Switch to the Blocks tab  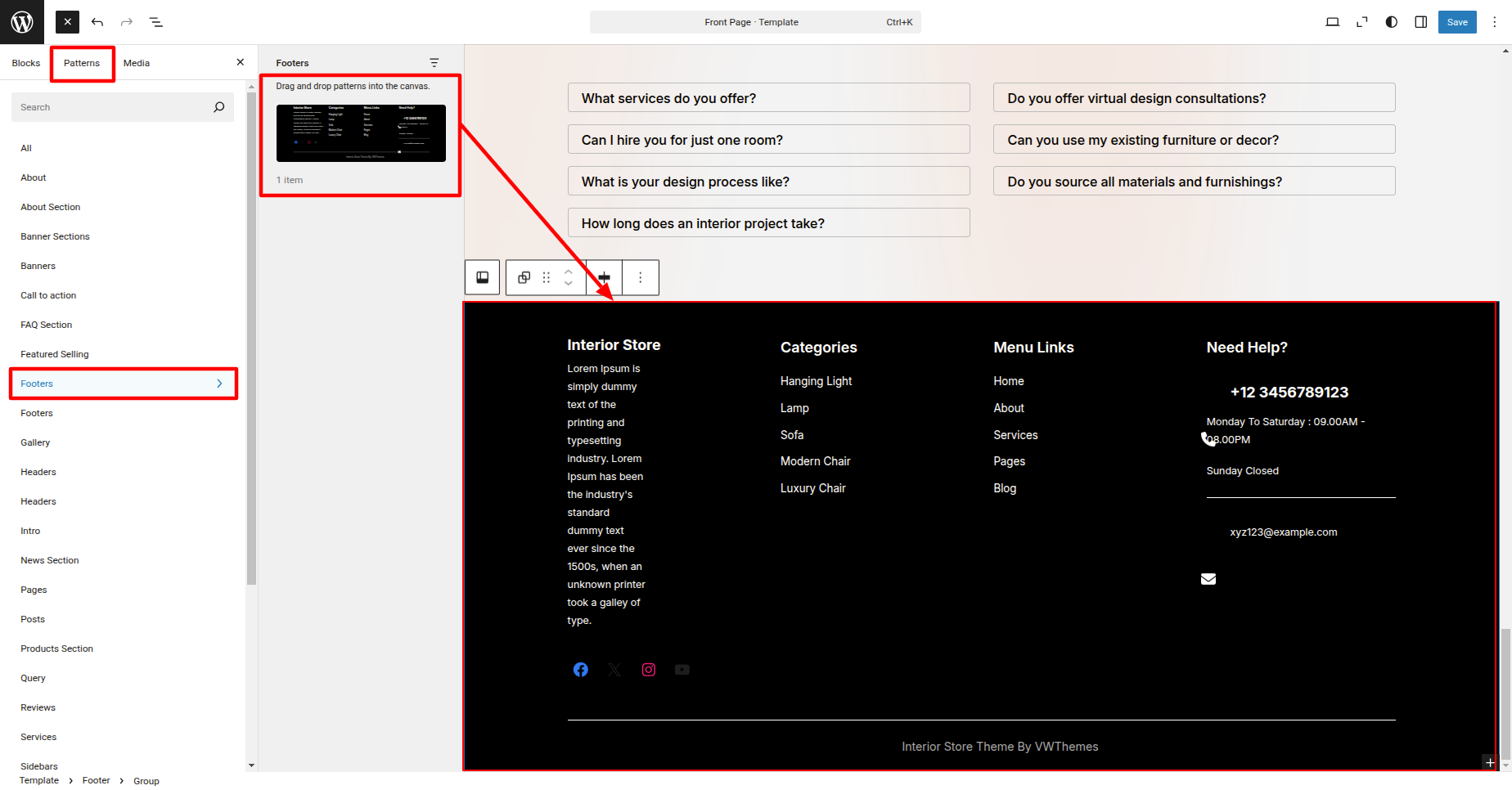26,63
